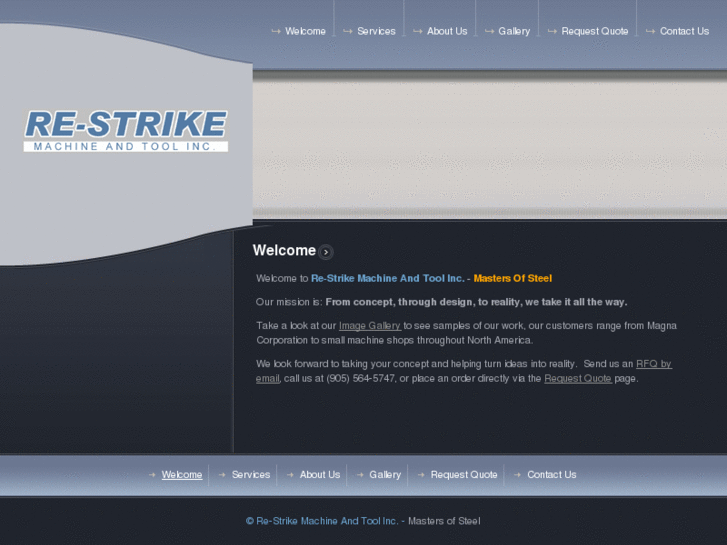This screenshot has height=545, width=727.
Task: Go to About Us in footer navigation
Action: pyautogui.click(x=319, y=474)
